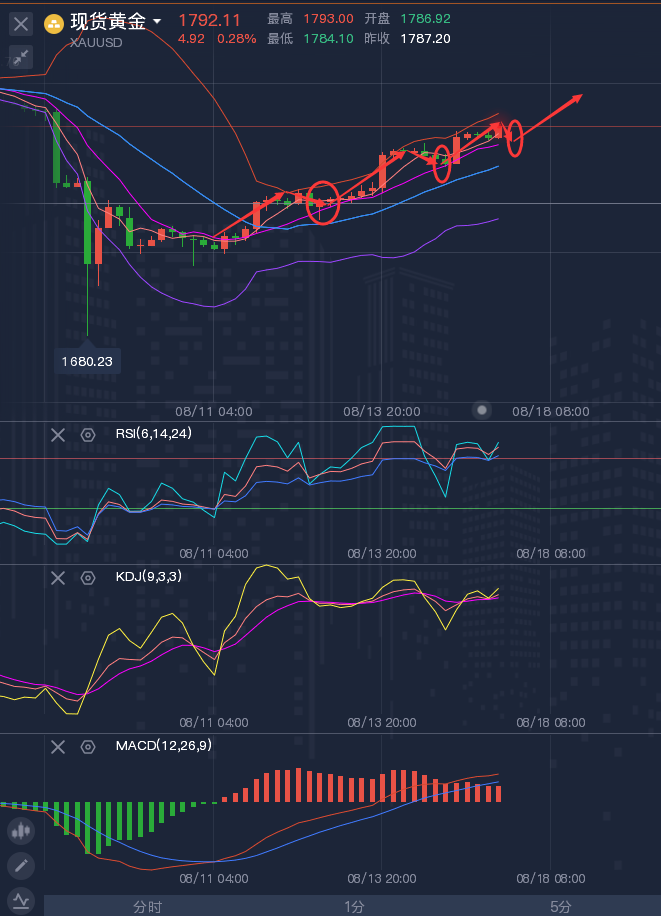Remove the KDJ indicator panel
The width and height of the screenshot is (661, 916).
click(58, 577)
